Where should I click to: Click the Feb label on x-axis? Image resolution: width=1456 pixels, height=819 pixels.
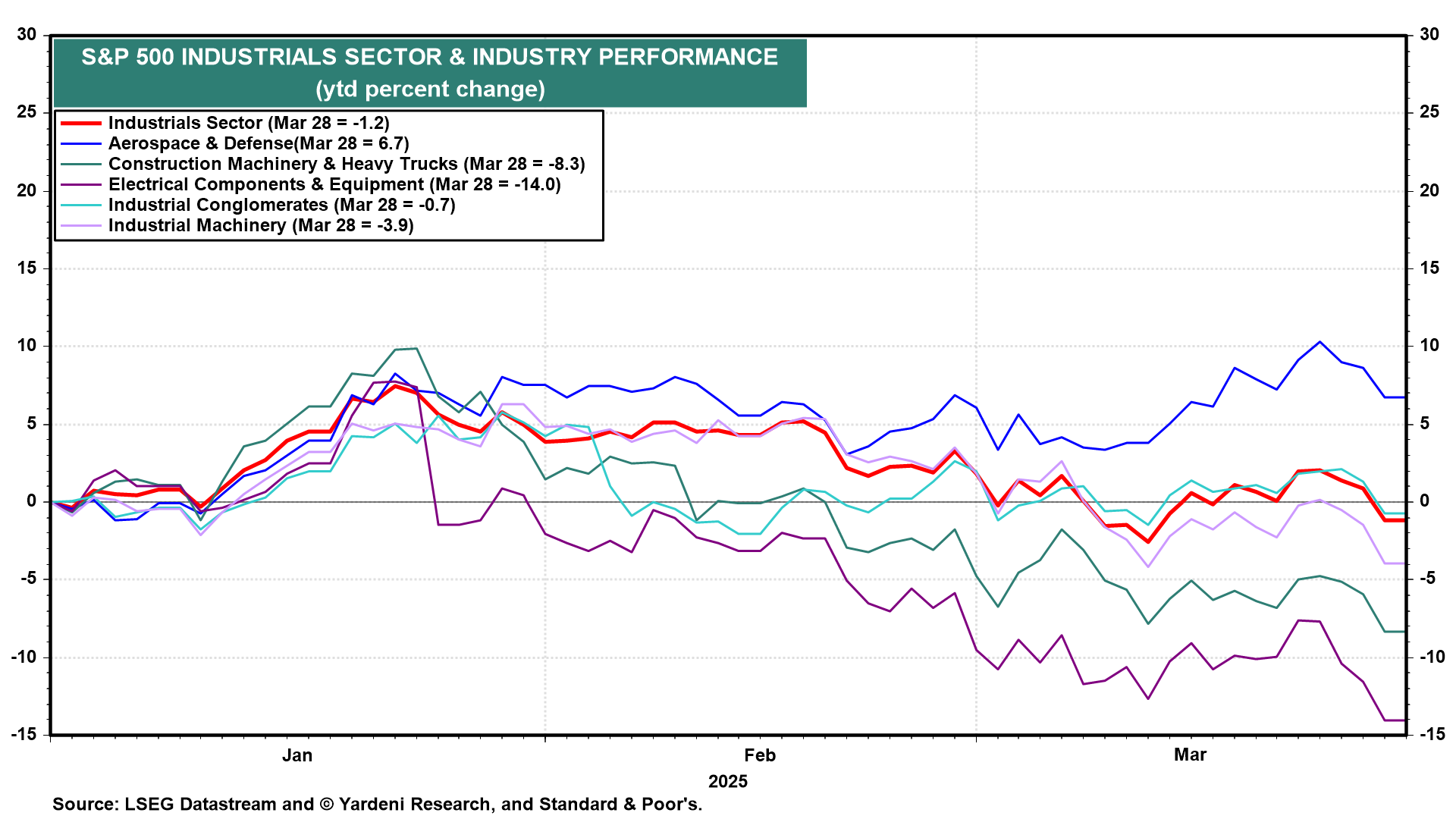[759, 755]
